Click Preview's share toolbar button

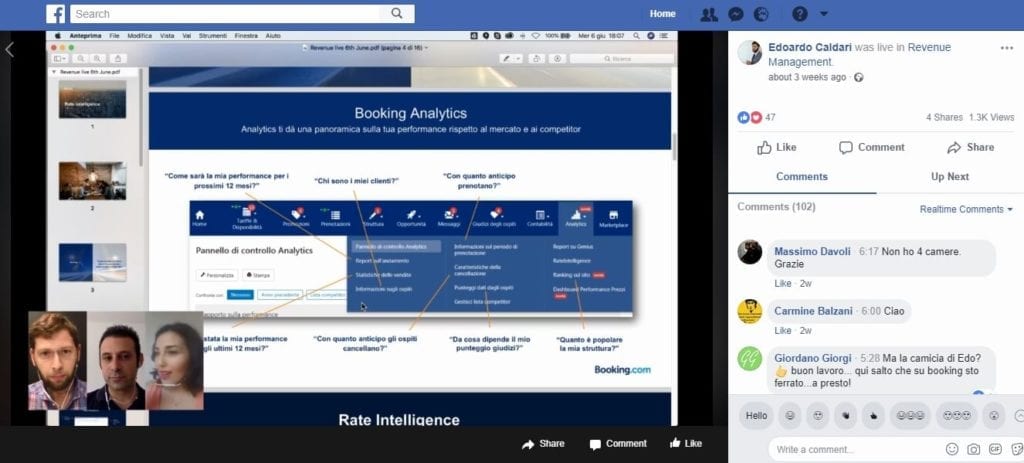[x=118, y=59]
